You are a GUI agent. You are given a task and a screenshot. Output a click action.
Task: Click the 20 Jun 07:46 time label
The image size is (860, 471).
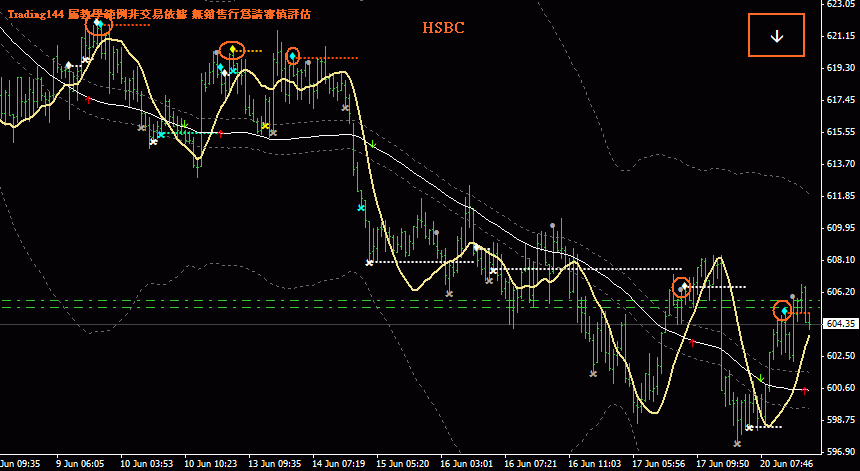click(x=788, y=464)
